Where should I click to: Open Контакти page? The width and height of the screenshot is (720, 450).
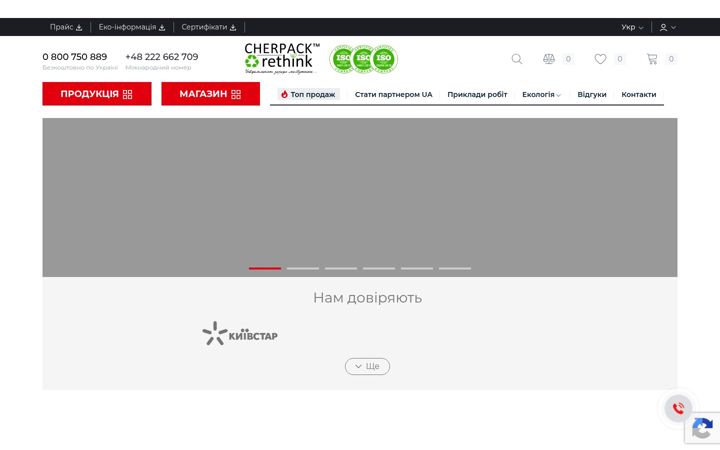point(639,95)
